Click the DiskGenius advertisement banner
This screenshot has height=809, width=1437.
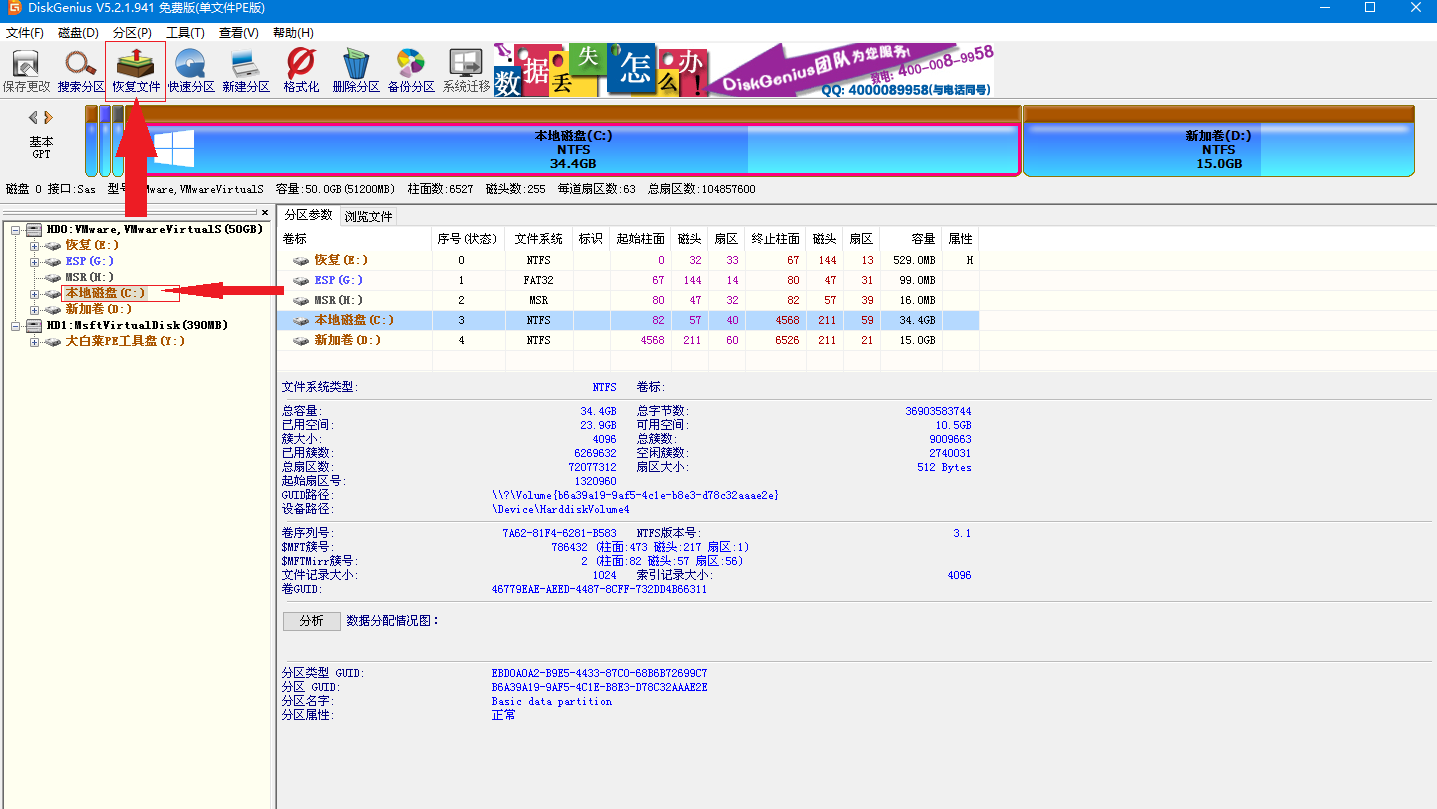coord(744,70)
